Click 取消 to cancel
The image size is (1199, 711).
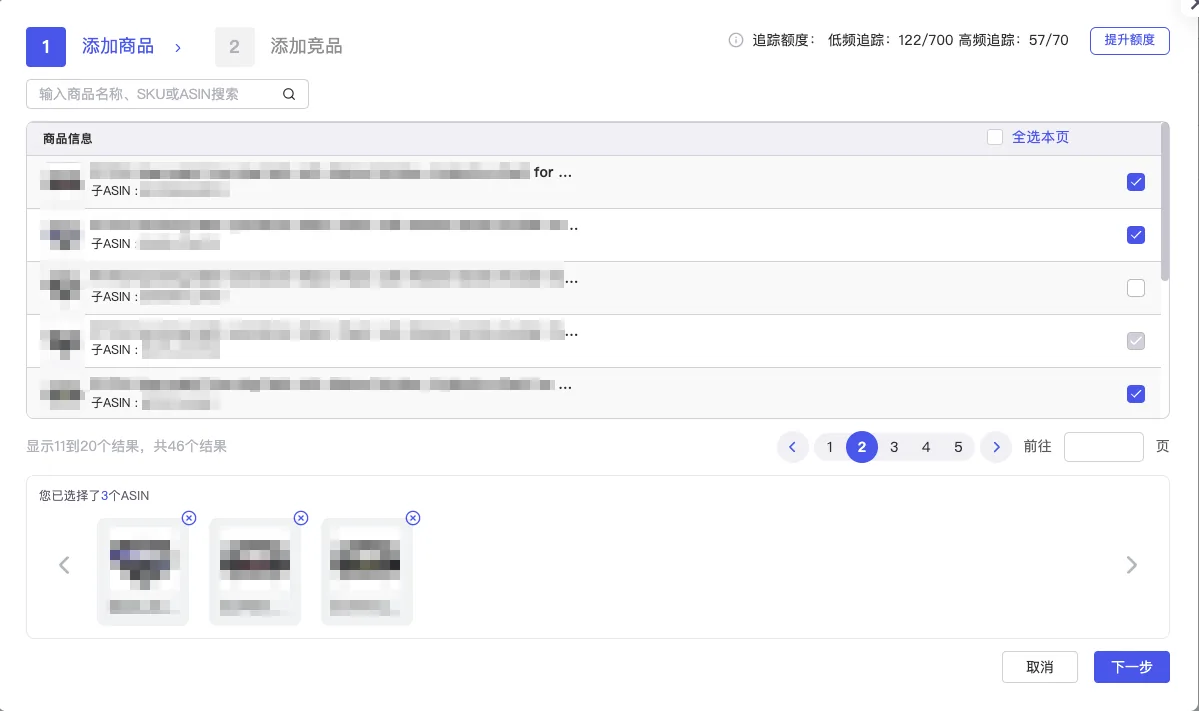pos(1040,667)
